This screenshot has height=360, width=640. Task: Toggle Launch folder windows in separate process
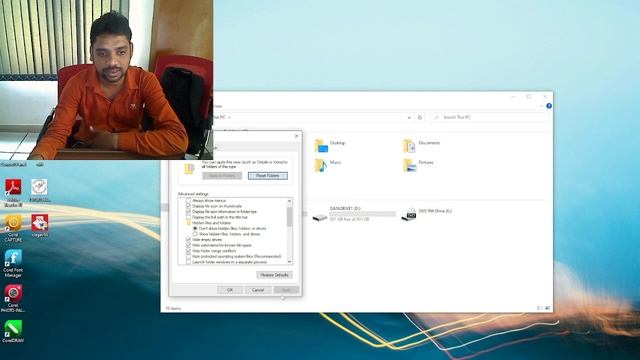(x=188, y=262)
